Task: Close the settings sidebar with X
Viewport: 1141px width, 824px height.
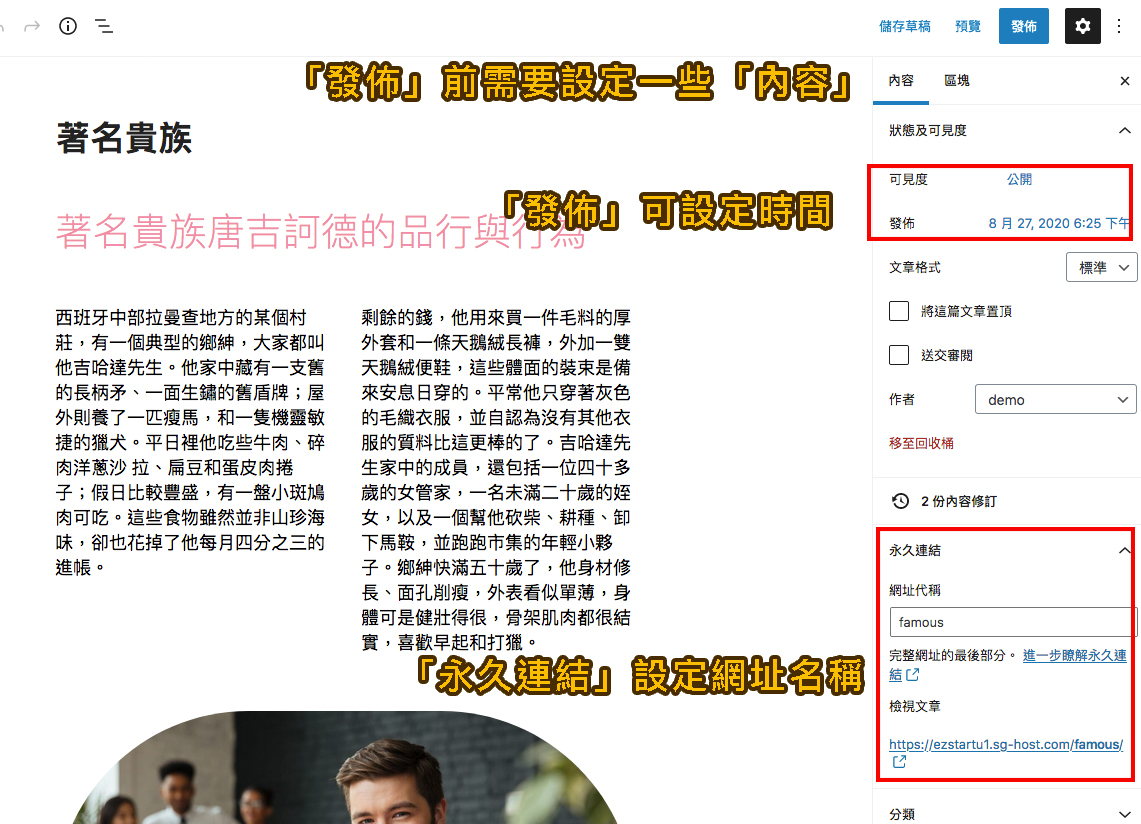Action: [x=1124, y=81]
